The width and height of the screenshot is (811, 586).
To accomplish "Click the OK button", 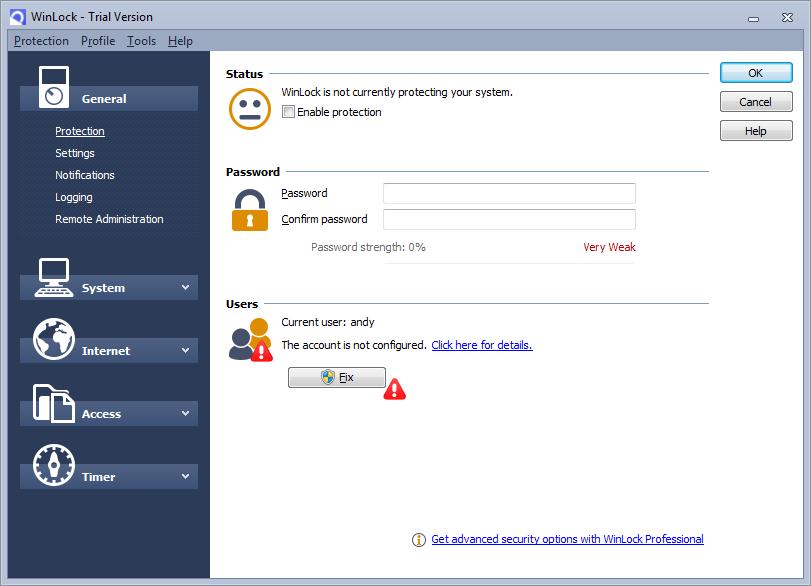I will coord(756,73).
